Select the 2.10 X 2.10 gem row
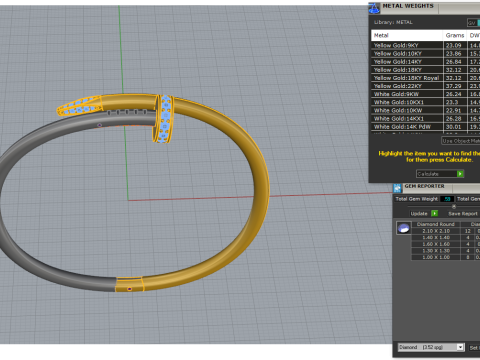480x360 pixels. pos(446,231)
